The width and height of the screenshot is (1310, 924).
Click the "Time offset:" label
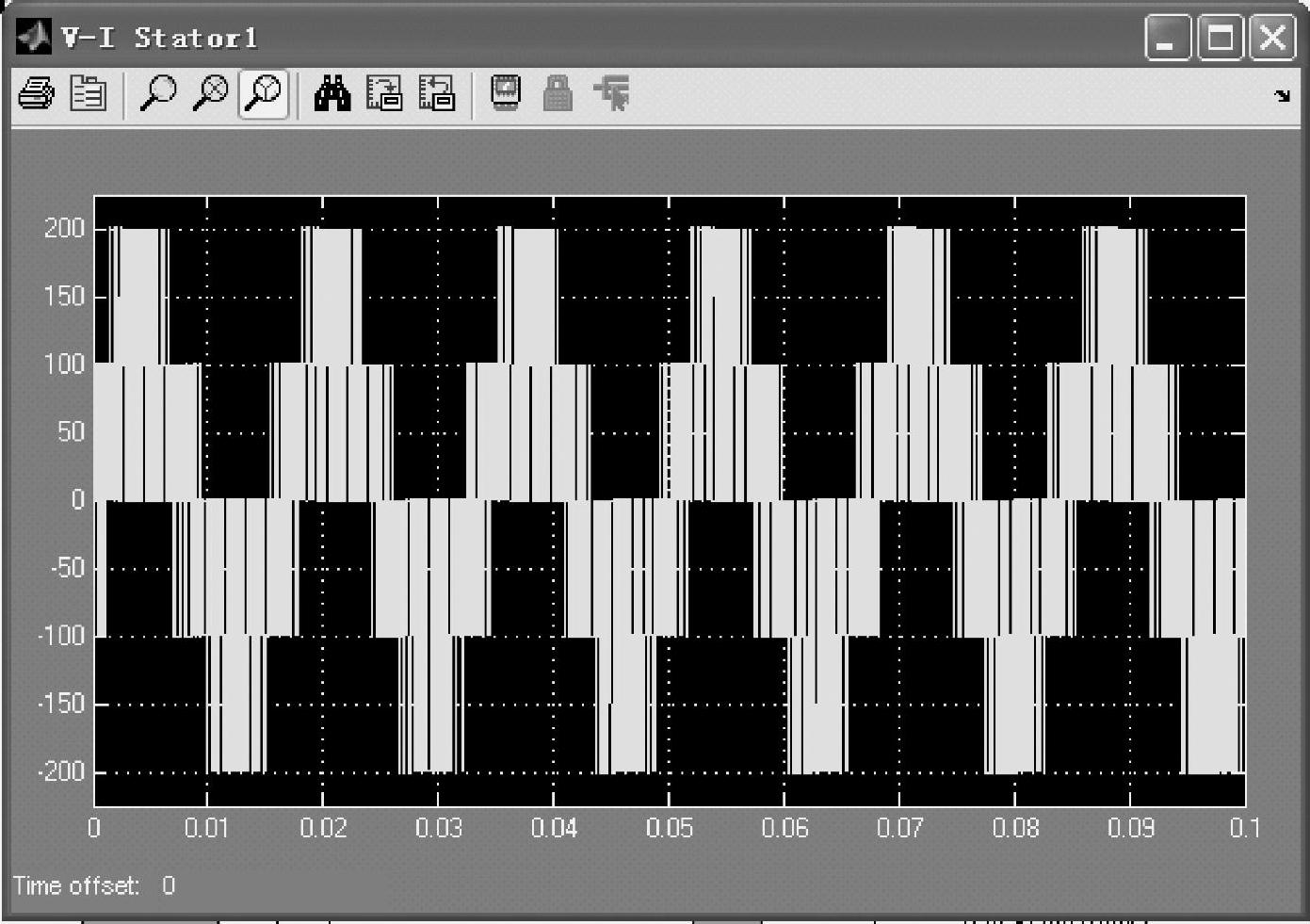[76, 885]
